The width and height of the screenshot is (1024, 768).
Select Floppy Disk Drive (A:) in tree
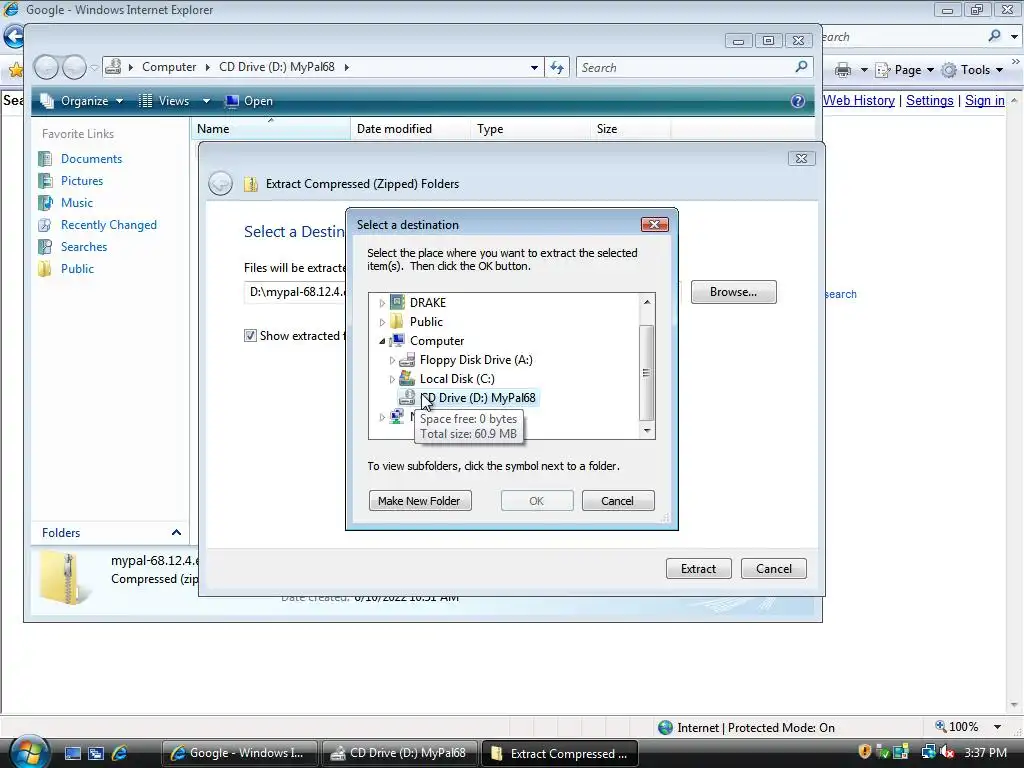point(475,360)
